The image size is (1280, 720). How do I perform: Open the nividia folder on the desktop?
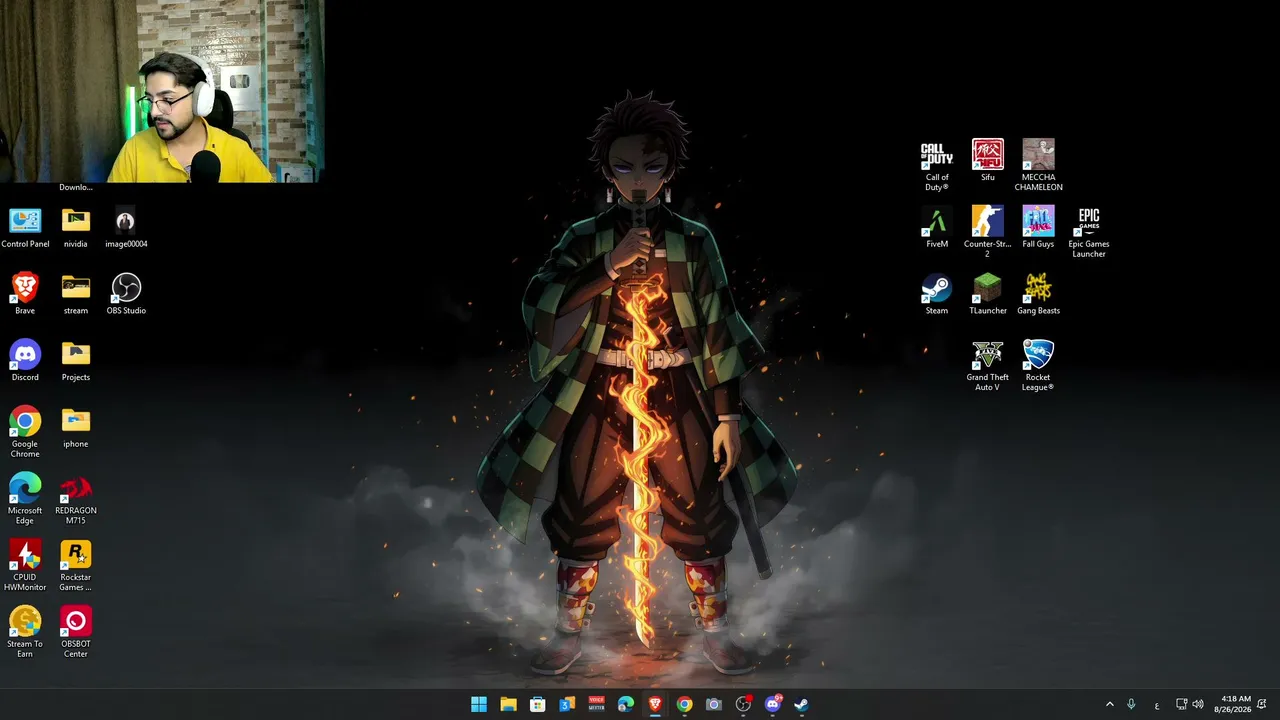click(76, 228)
